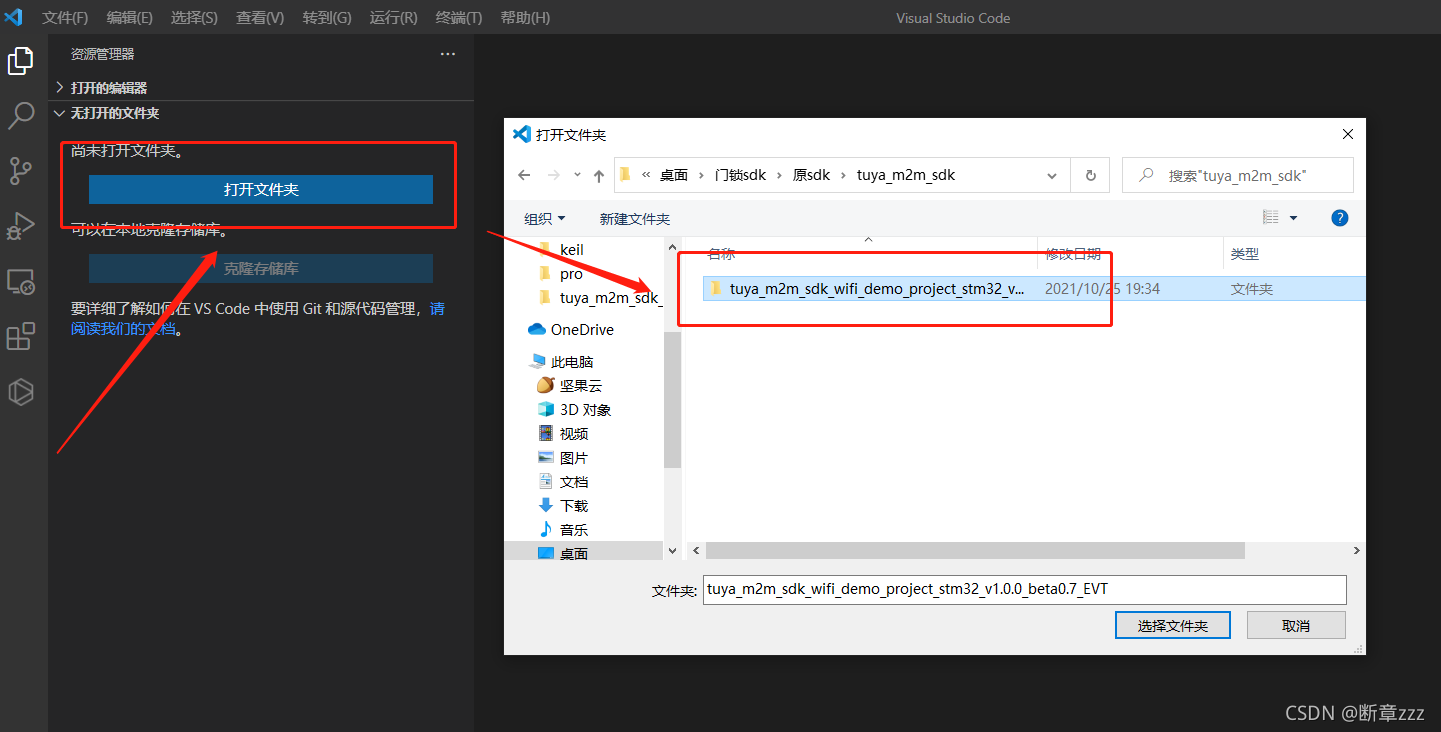This screenshot has height=732, width=1441.
Task: Open the 组织 dropdown menu
Action: coord(544,218)
